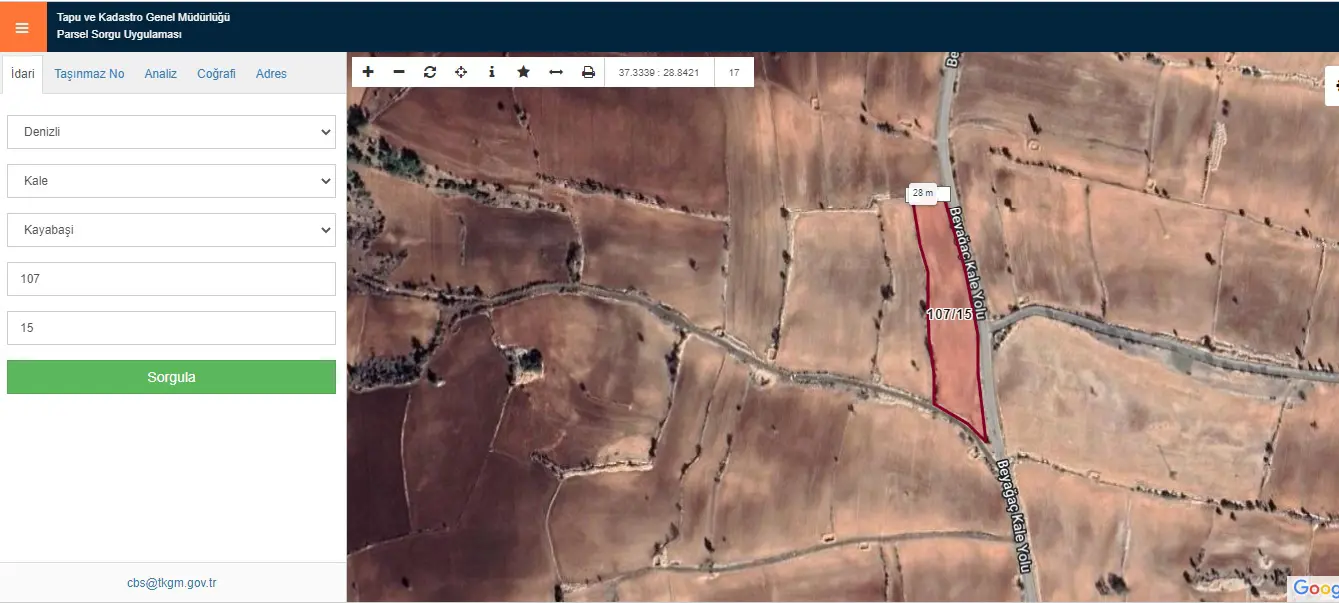
Task: Expand the Kale district dropdown
Action: point(171,181)
